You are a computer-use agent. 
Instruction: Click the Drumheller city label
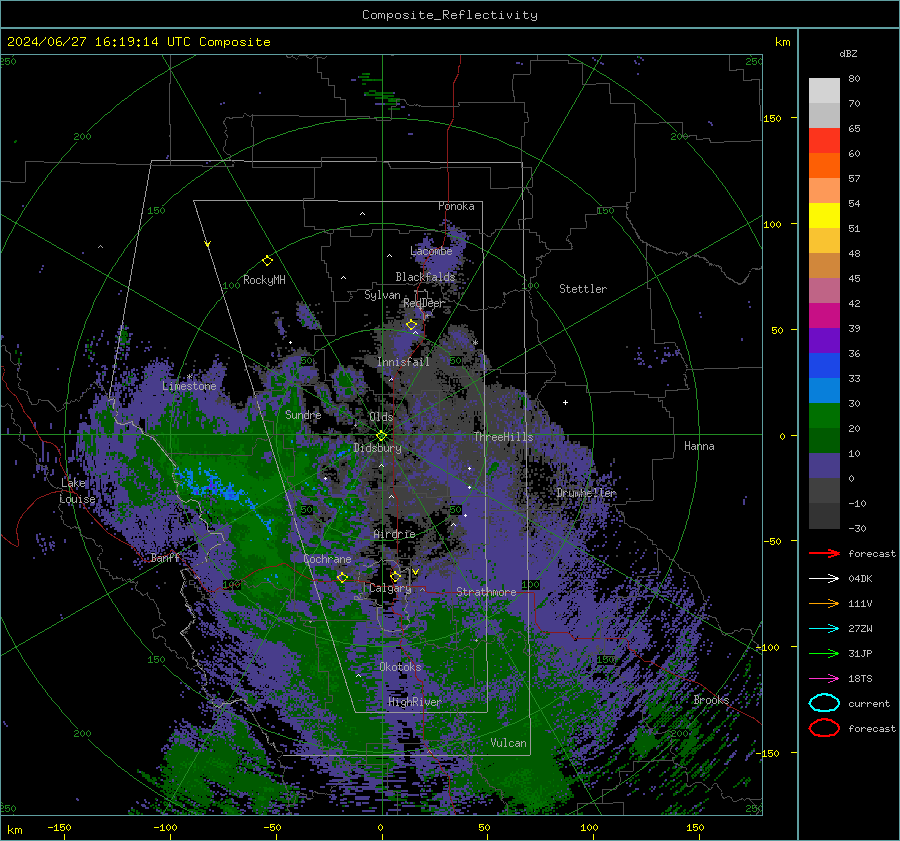coord(586,493)
